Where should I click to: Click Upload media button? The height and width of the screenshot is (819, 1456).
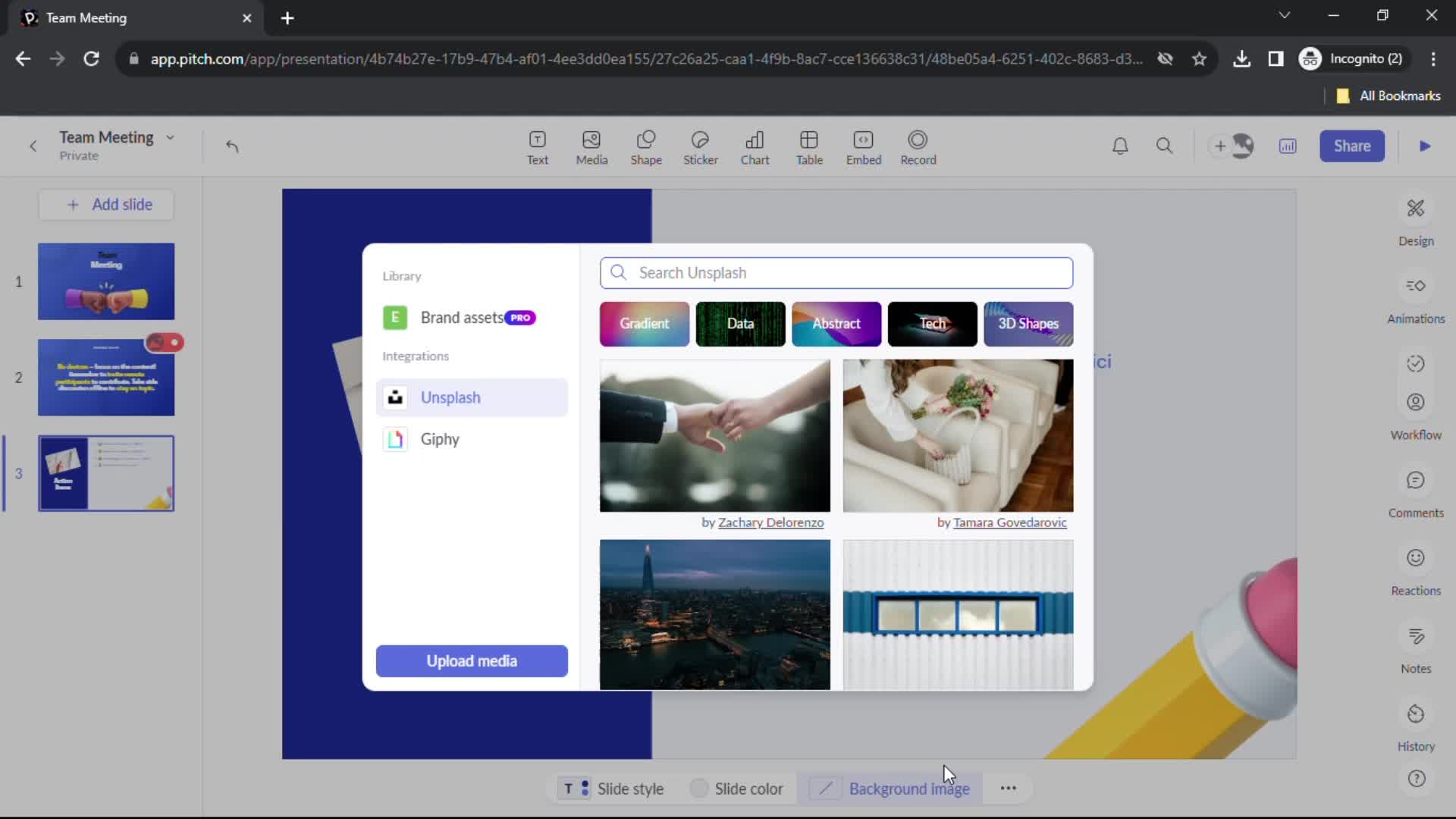[x=471, y=661]
